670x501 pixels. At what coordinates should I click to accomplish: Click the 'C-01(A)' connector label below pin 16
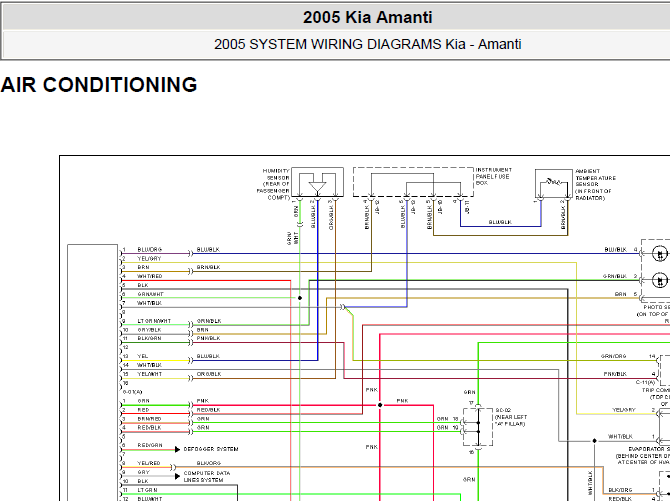pyautogui.click(x=132, y=392)
